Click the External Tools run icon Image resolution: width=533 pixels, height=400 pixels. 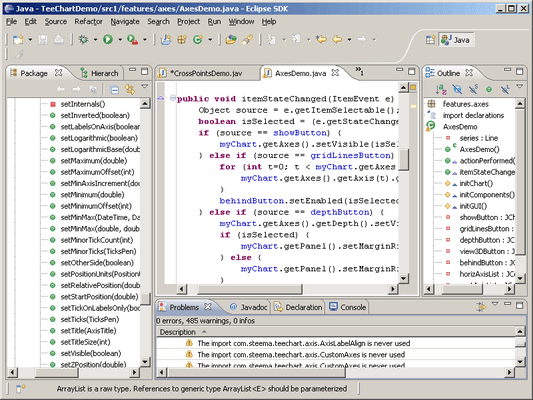[x=132, y=40]
